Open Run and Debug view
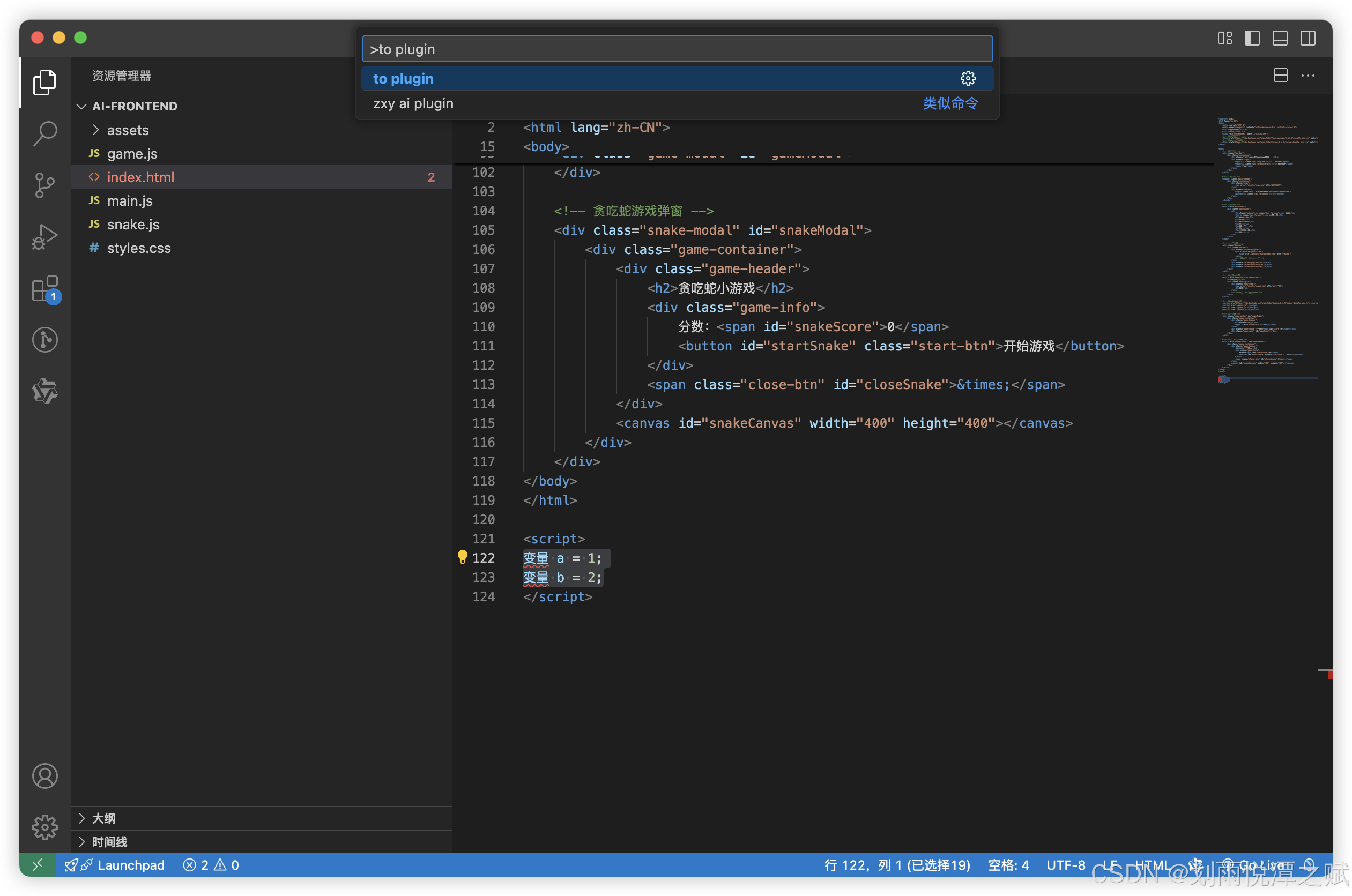Image resolution: width=1352 pixels, height=896 pixels. point(44,236)
